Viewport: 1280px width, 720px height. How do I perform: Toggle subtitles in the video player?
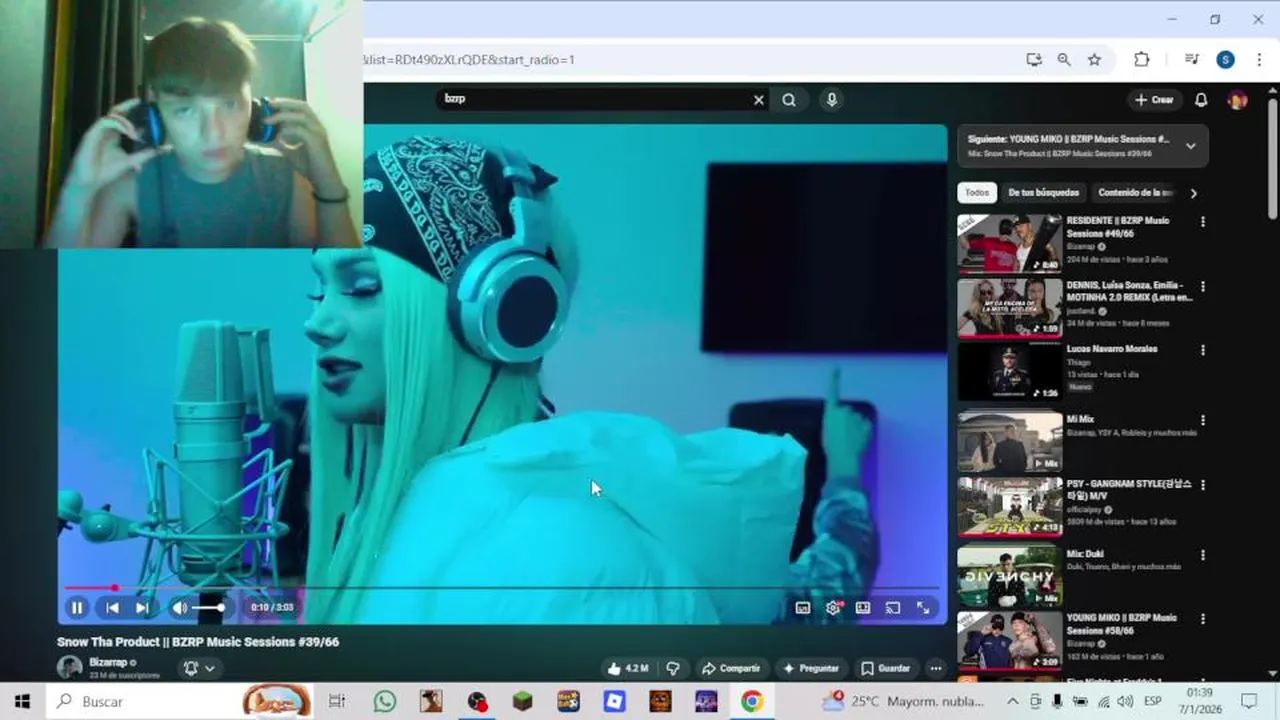[802, 607]
